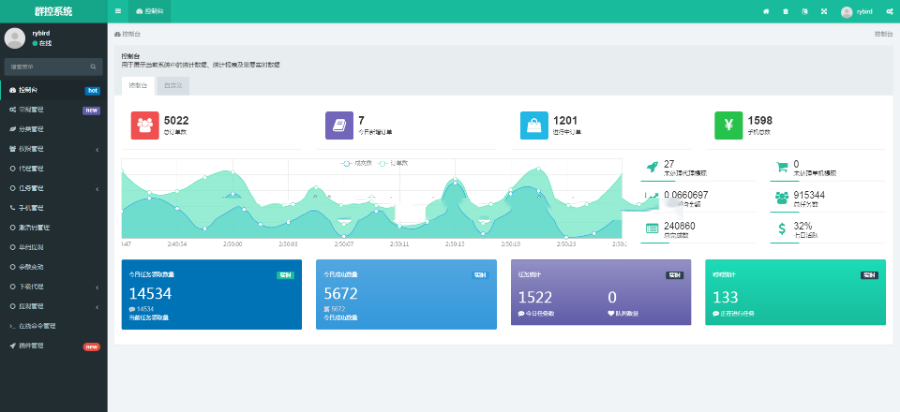Expand the 任务管理 submenu chevron

point(97,188)
